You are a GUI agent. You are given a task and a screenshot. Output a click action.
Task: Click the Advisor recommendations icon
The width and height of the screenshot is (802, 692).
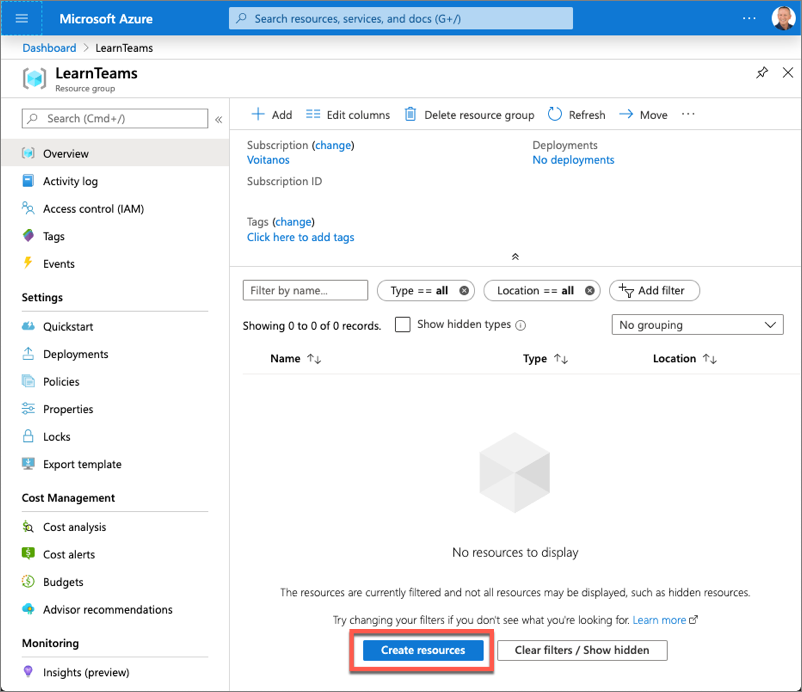28,609
